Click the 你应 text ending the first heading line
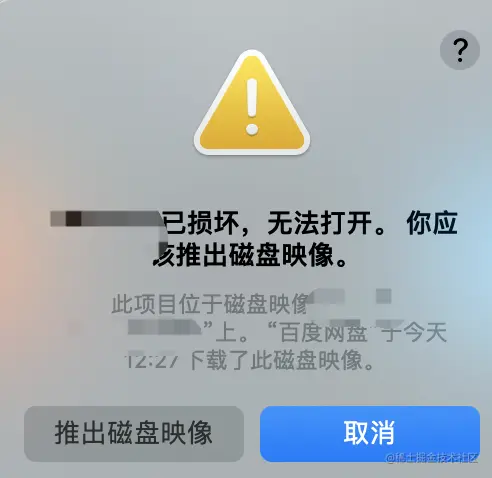The image size is (492, 478). [432, 223]
